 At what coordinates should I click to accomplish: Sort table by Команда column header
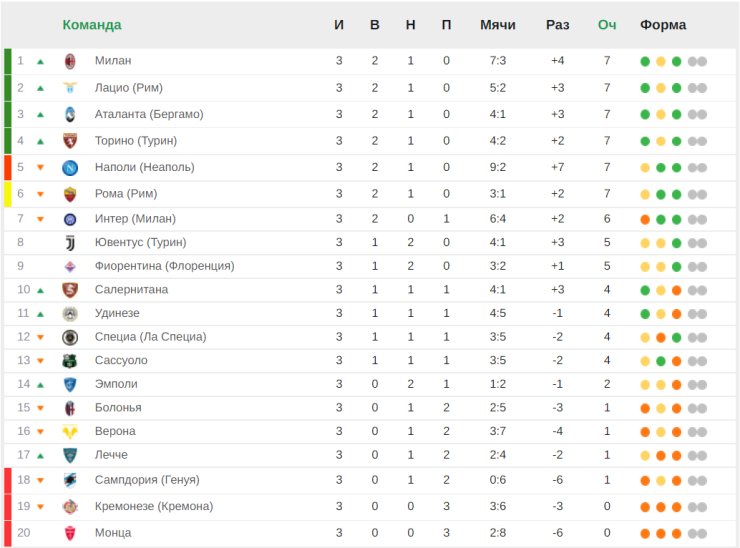(92, 25)
